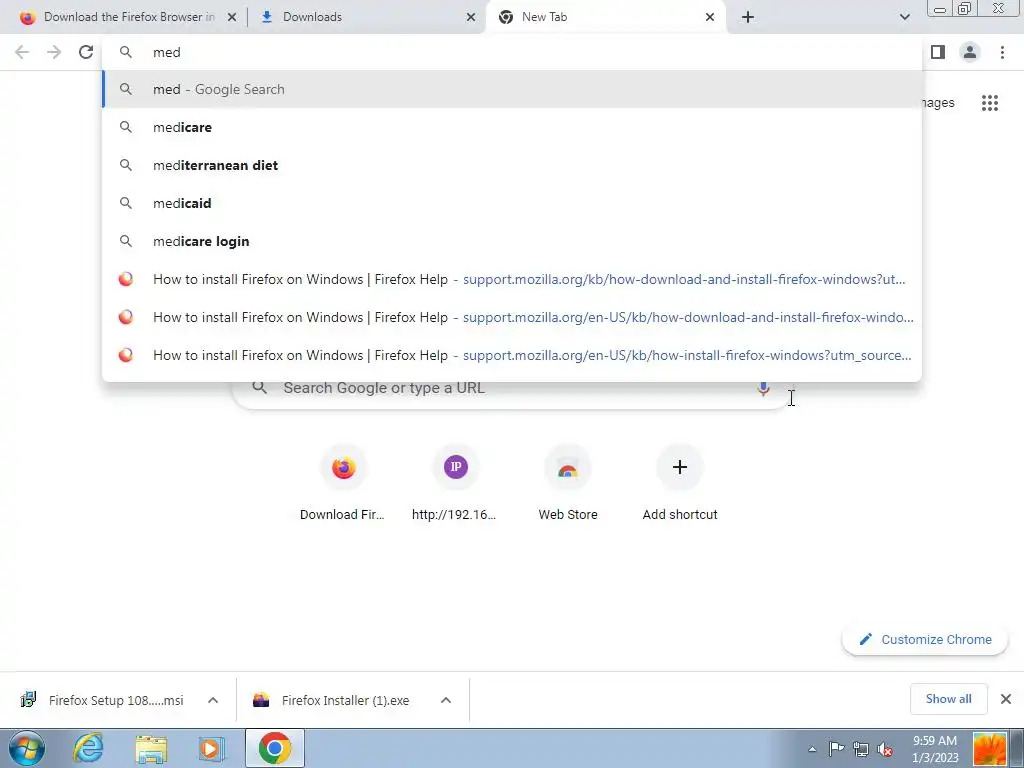Select the New Tab tab

coord(606,17)
